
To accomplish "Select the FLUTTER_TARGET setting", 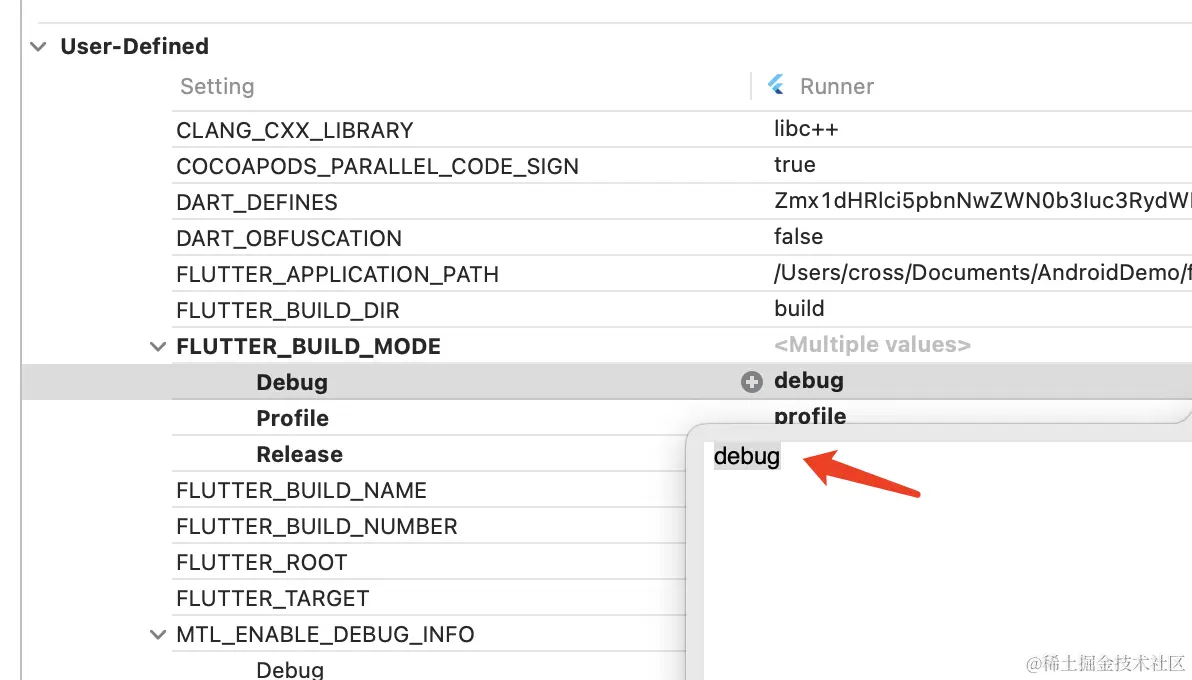I will point(273,599).
